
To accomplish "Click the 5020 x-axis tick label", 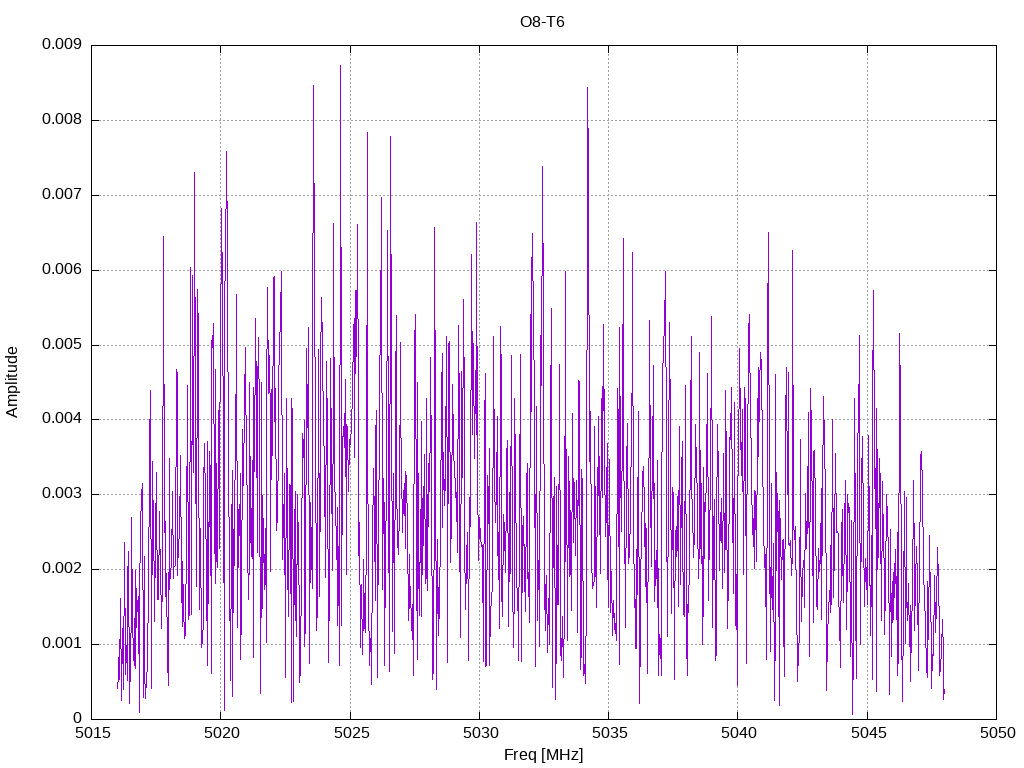I will click(x=221, y=733).
